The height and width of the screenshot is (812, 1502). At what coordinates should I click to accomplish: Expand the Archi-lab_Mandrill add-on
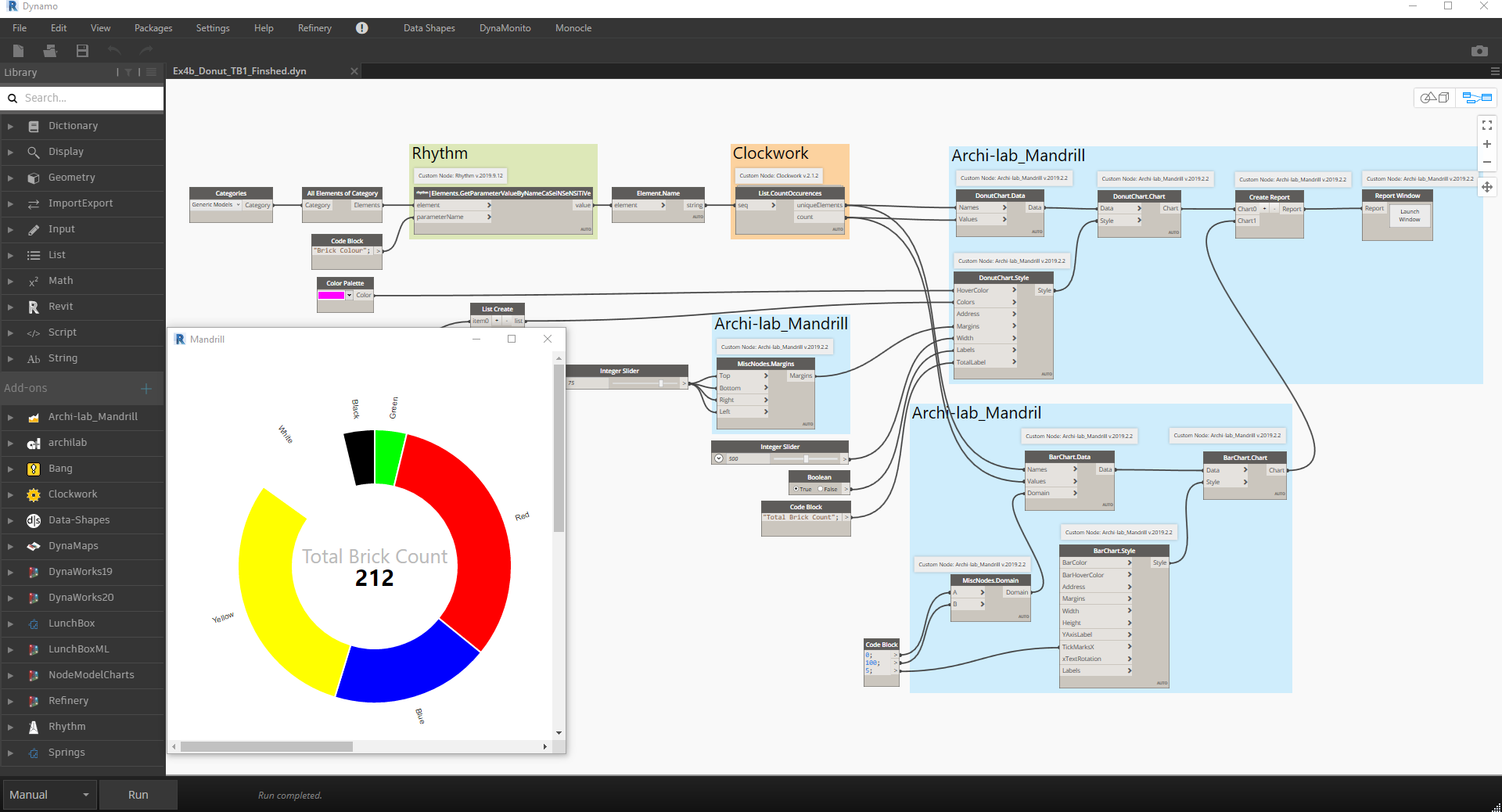pyautogui.click(x=10, y=417)
